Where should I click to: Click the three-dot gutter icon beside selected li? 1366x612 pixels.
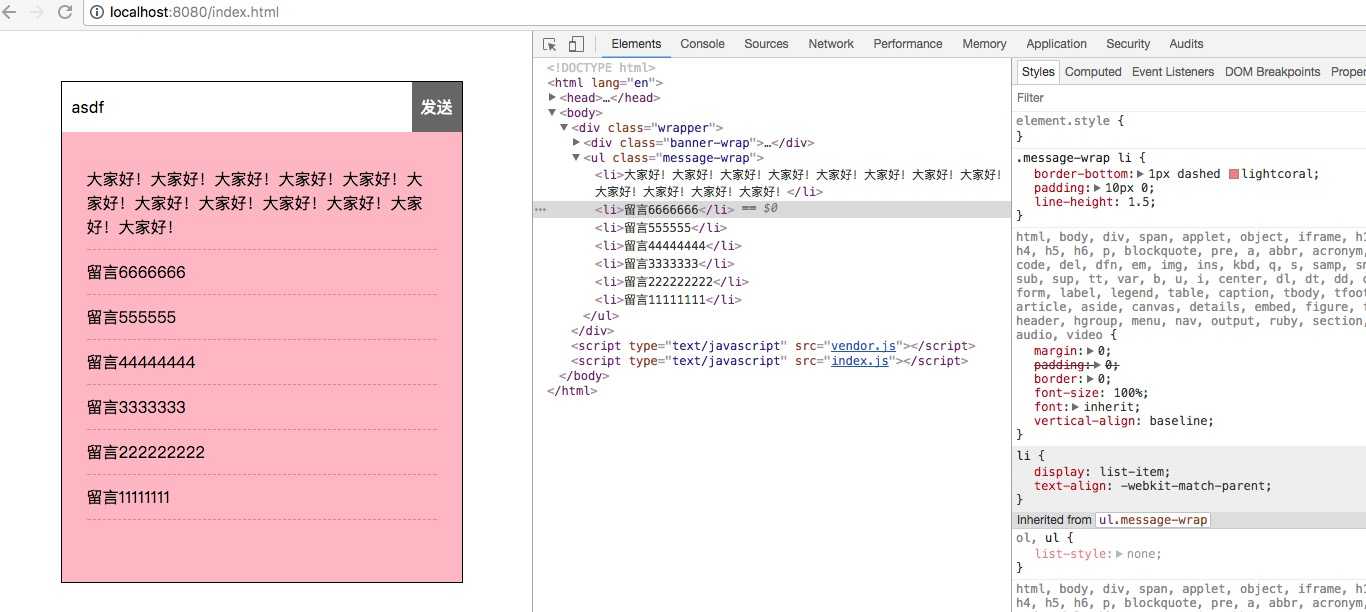click(541, 210)
